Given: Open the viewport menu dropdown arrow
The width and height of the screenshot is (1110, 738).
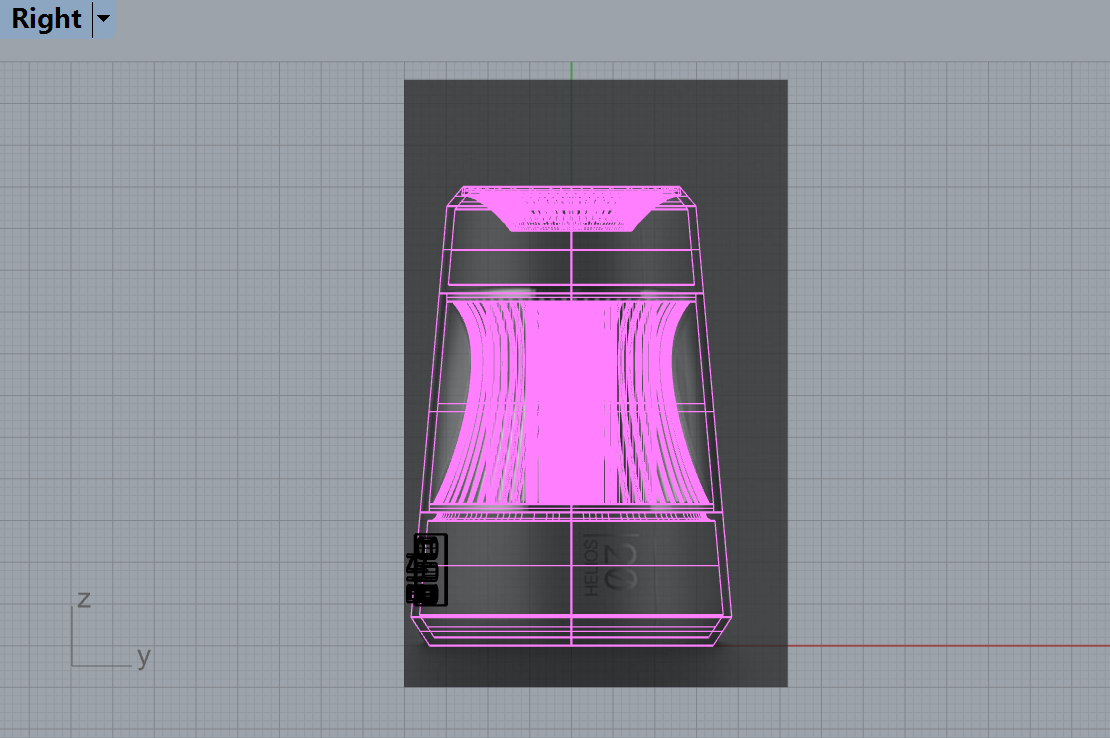Looking at the screenshot, I should point(104,19).
